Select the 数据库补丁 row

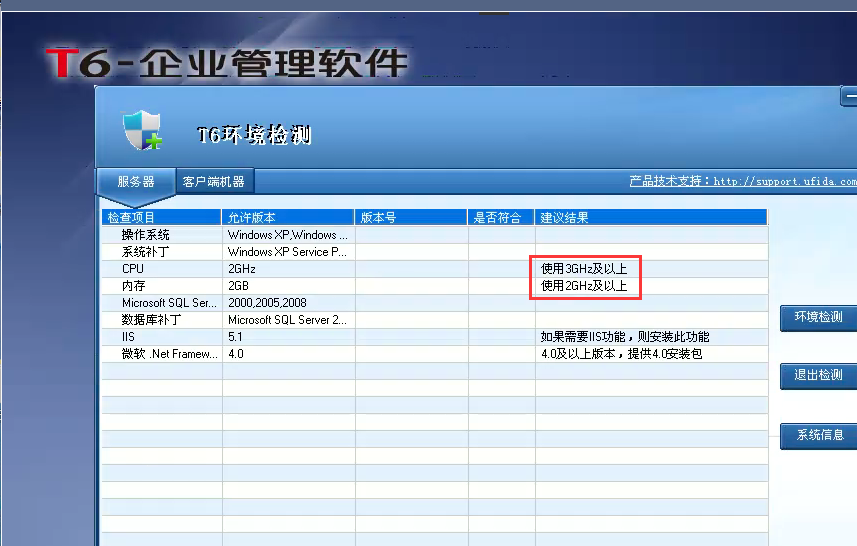pyautogui.click(x=435, y=320)
